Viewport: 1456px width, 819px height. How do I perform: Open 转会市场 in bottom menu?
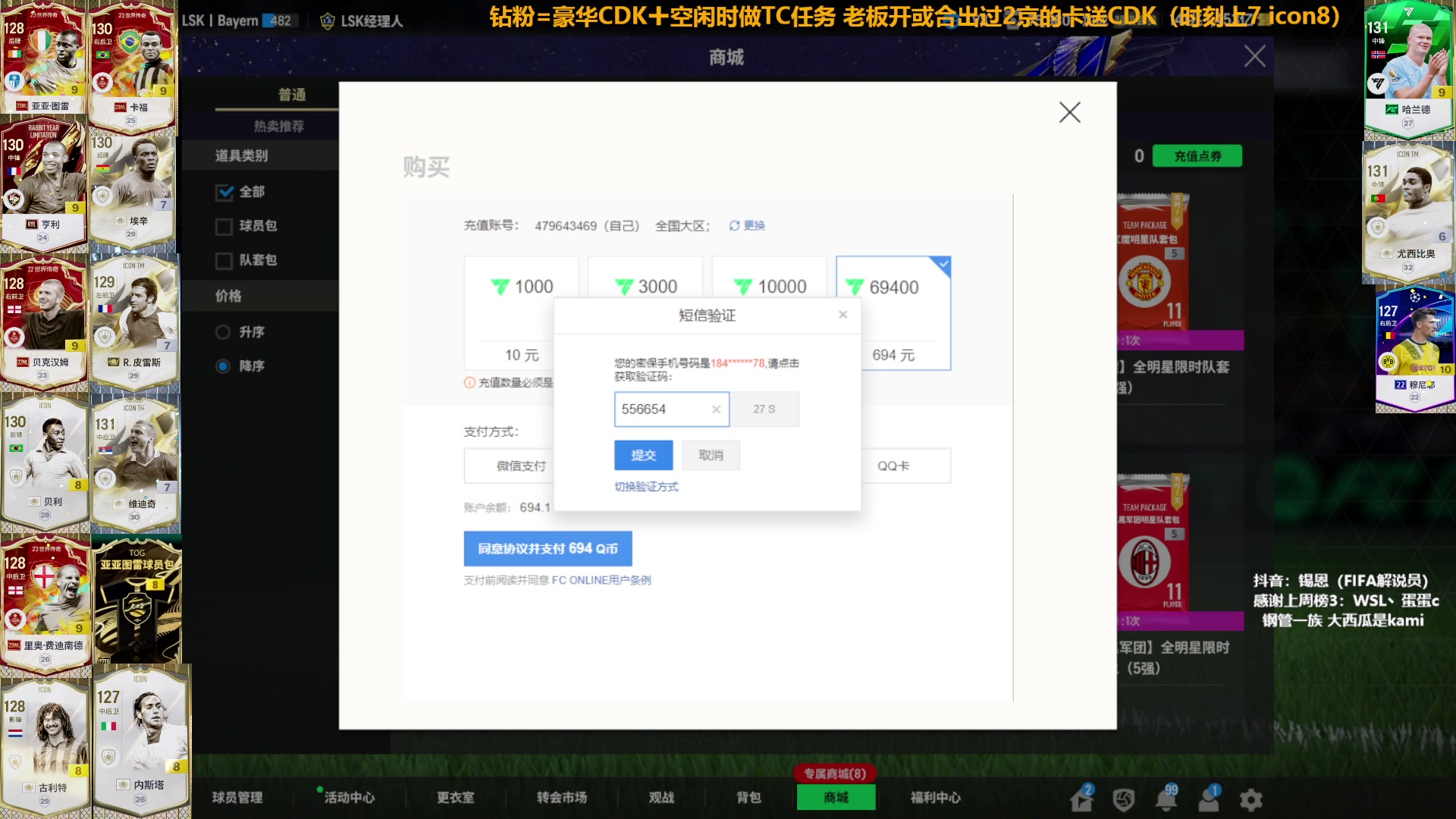pyautogui.click(x=562, y=798)
